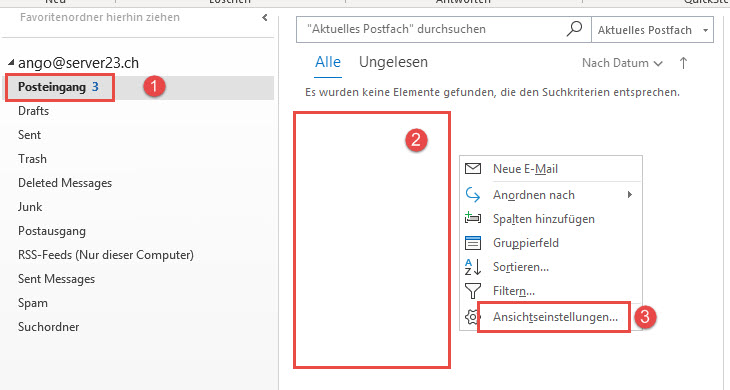Open the Spam folder
The image size is (730, 390).
point(33,303)
